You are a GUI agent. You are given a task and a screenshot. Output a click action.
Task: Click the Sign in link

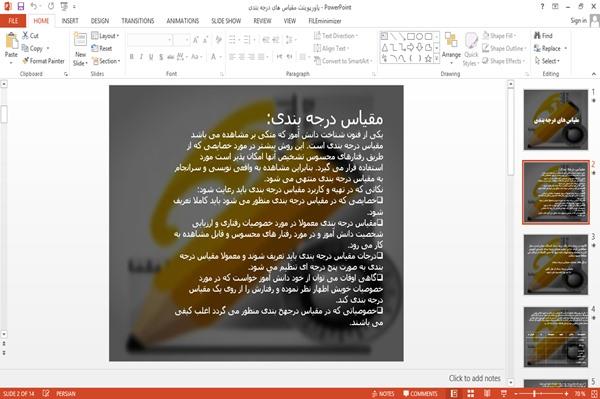click(578, 20)
